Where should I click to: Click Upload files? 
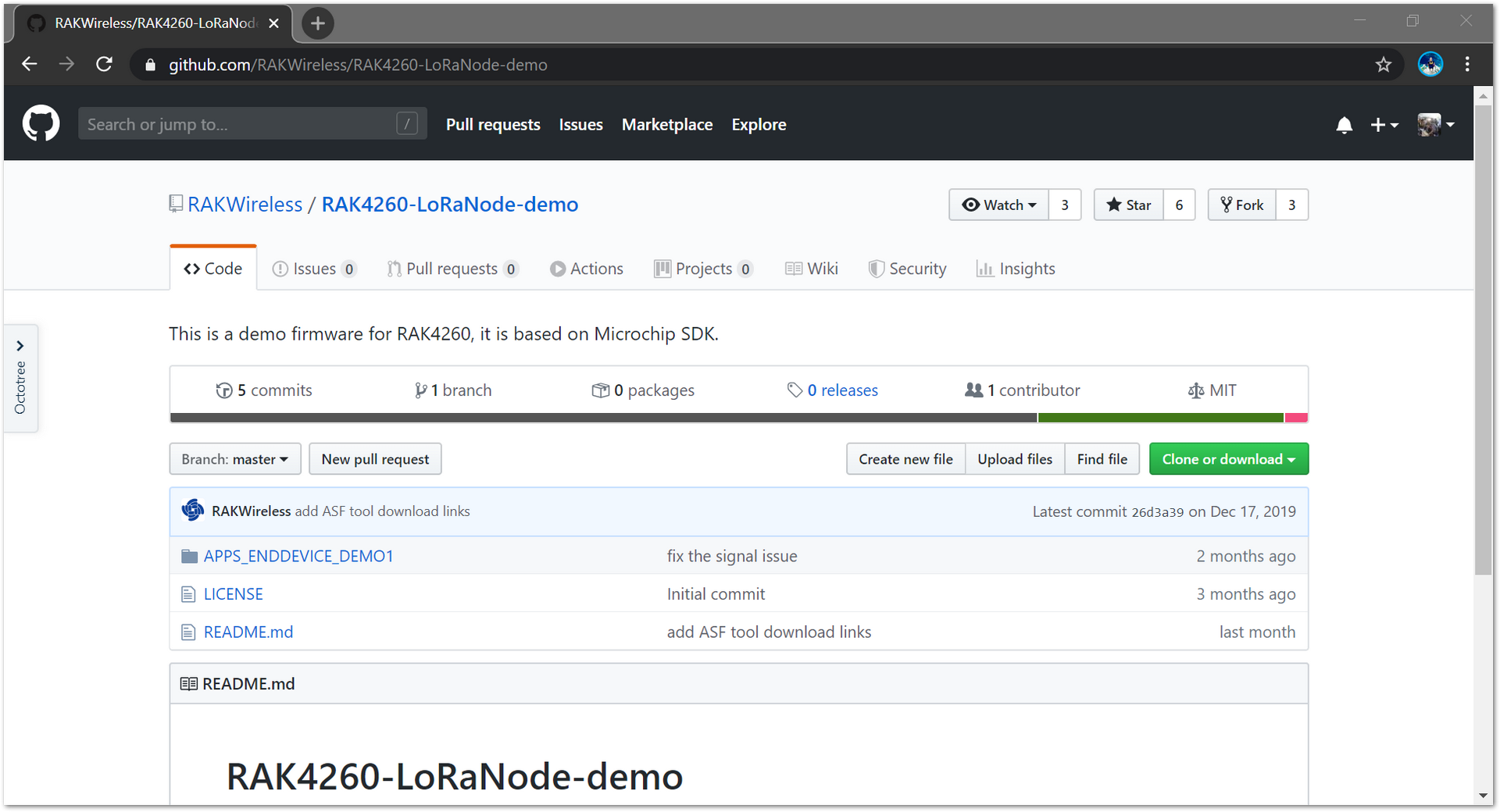[x=1015, y=459]
